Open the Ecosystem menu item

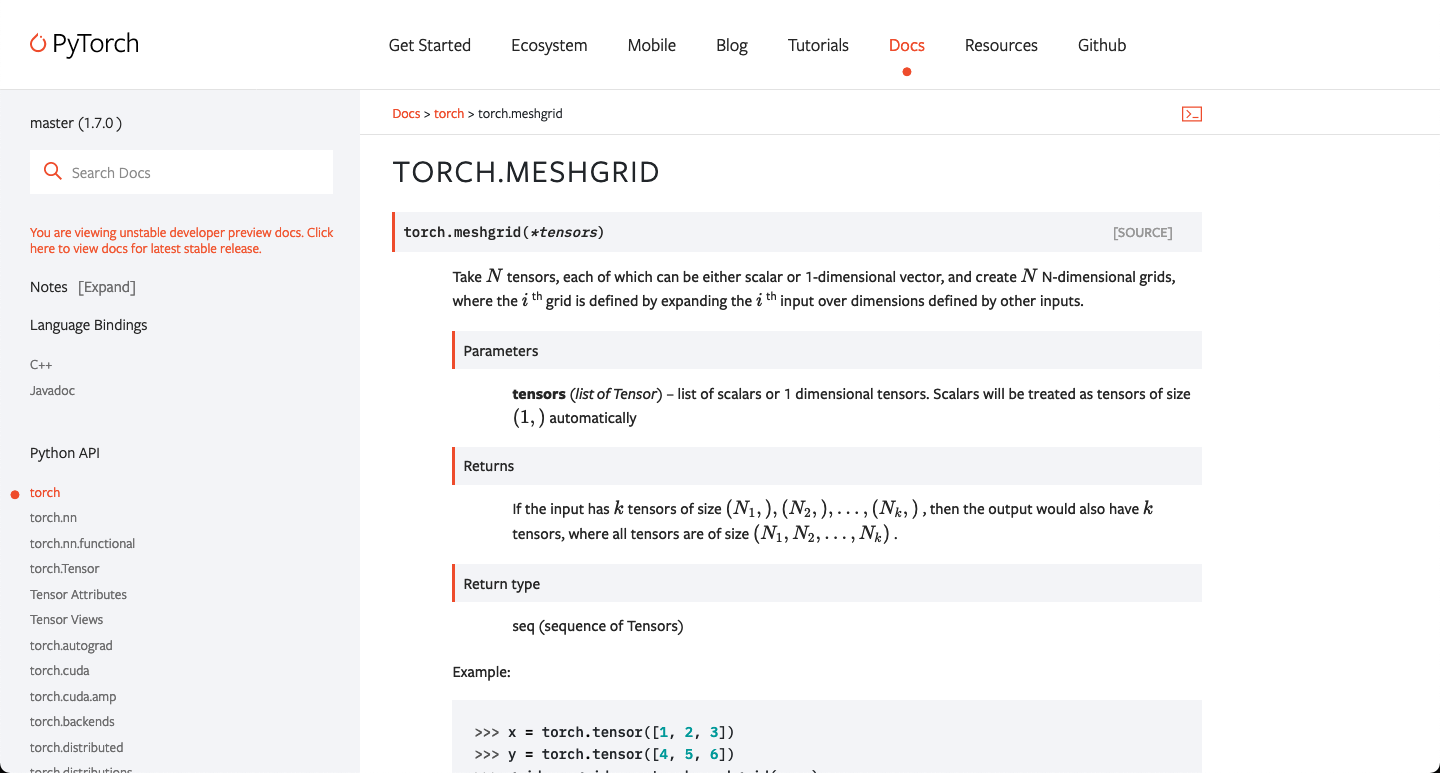coord(549,45)
